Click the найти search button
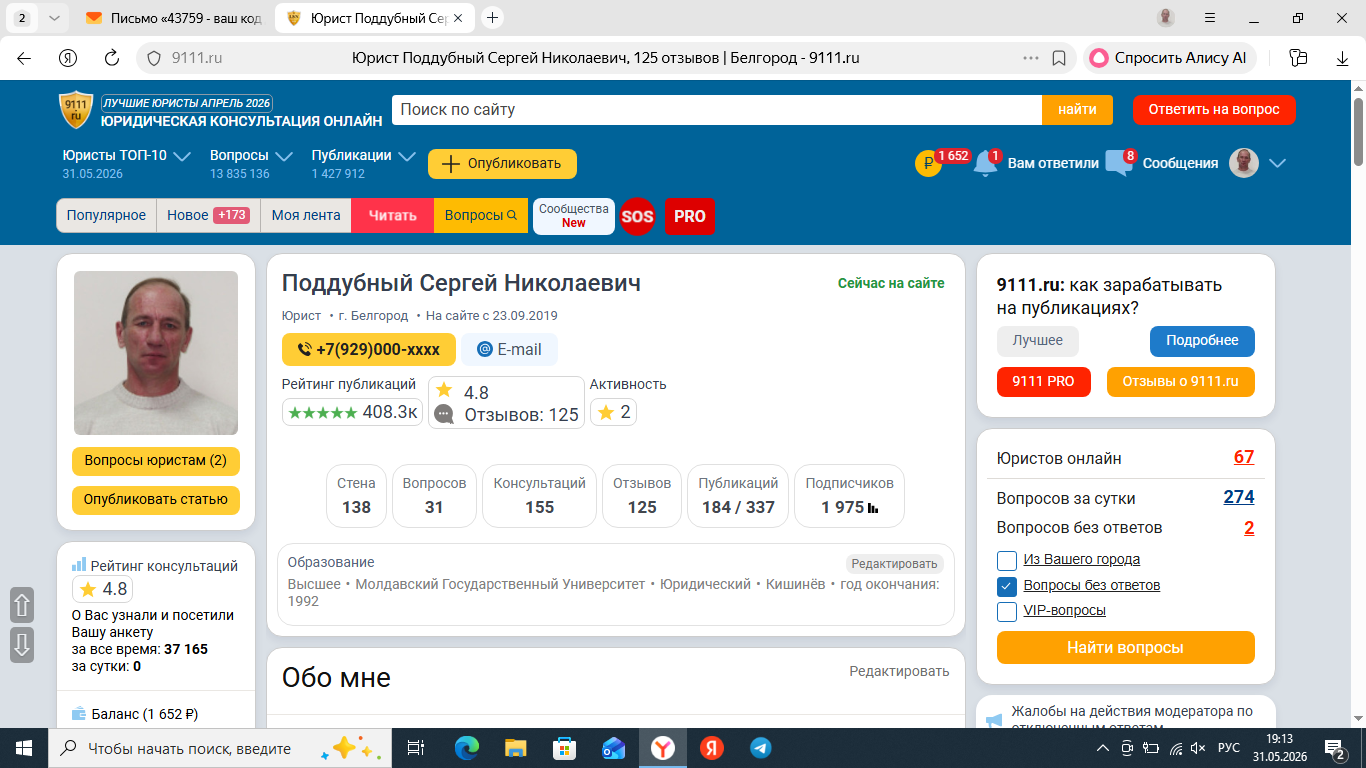The width and height of the screenshot is (1366, 768). (1077, 110)
